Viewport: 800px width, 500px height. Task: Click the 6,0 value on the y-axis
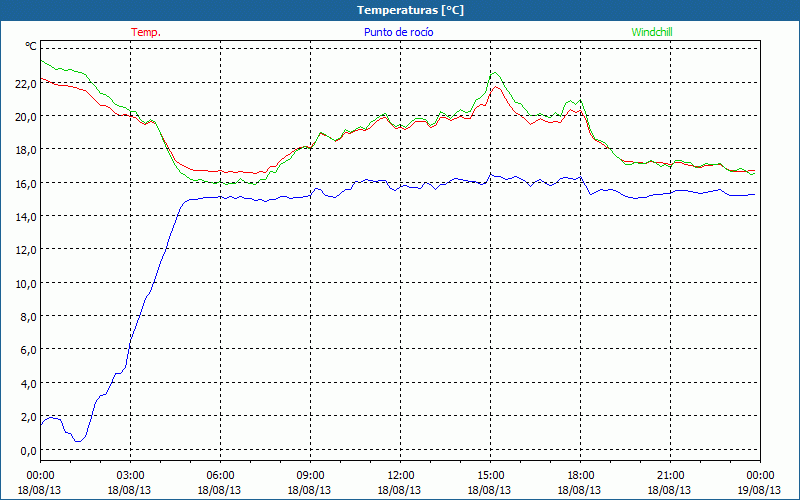(x=28, y=350)
